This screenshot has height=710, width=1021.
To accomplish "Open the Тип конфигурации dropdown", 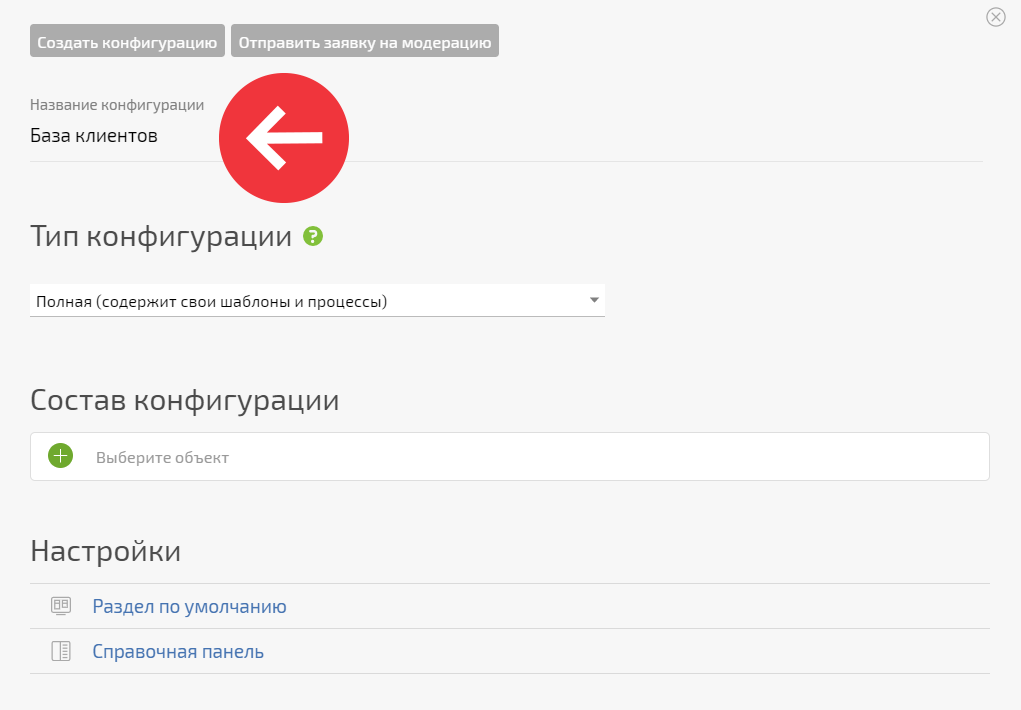I will tap(317, 301).
